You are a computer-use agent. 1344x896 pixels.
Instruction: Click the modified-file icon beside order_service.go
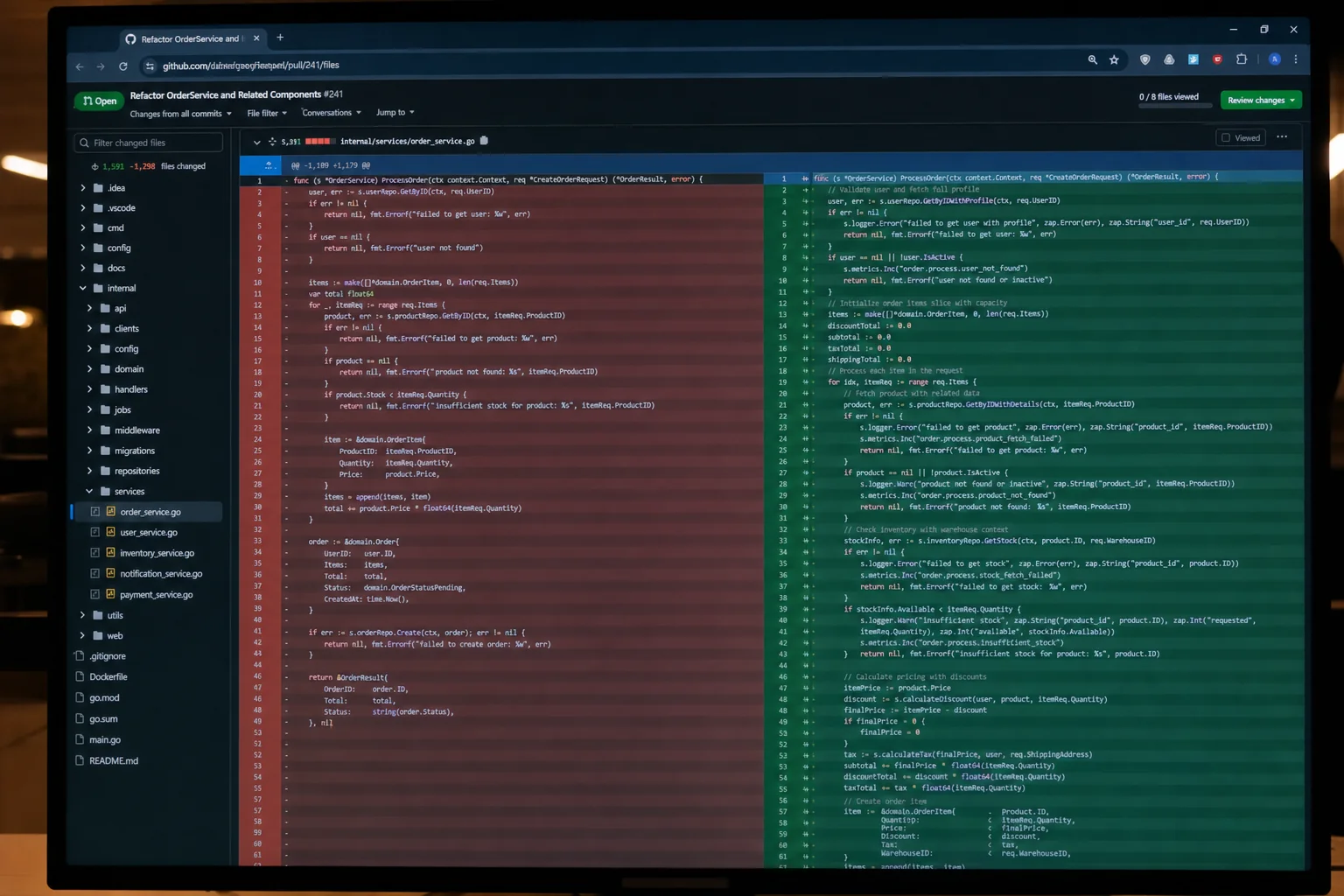(x=111, y=512)
